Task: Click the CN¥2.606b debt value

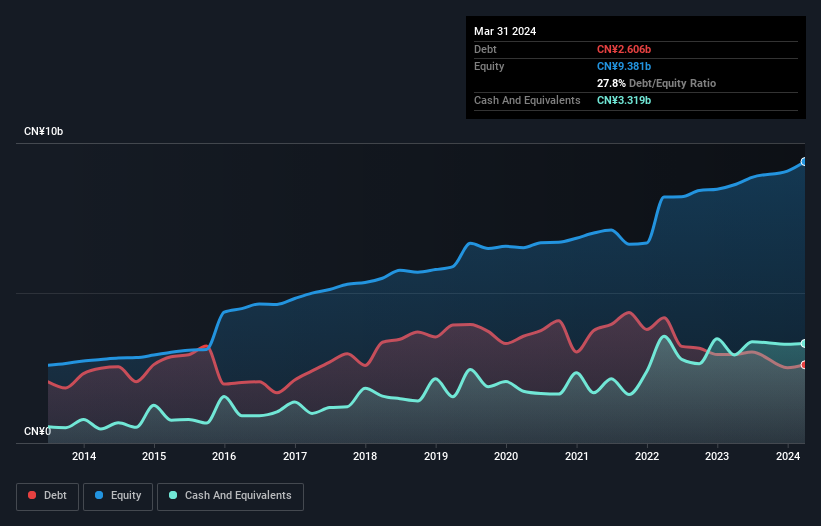Action: point(624,49)
